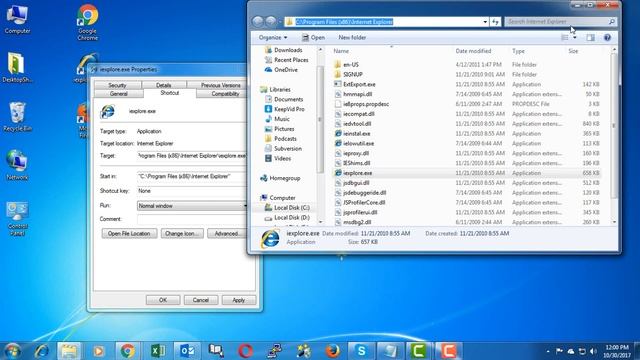The image size is (640, 360).
Task: Open Windows Media Player from taskbar
Action: 98,351
